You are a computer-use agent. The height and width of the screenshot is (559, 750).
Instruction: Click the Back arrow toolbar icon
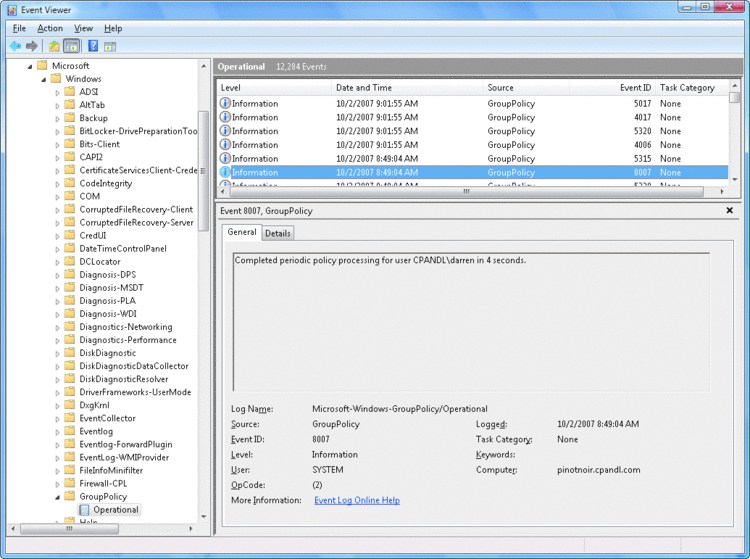(x=15, y=46)
